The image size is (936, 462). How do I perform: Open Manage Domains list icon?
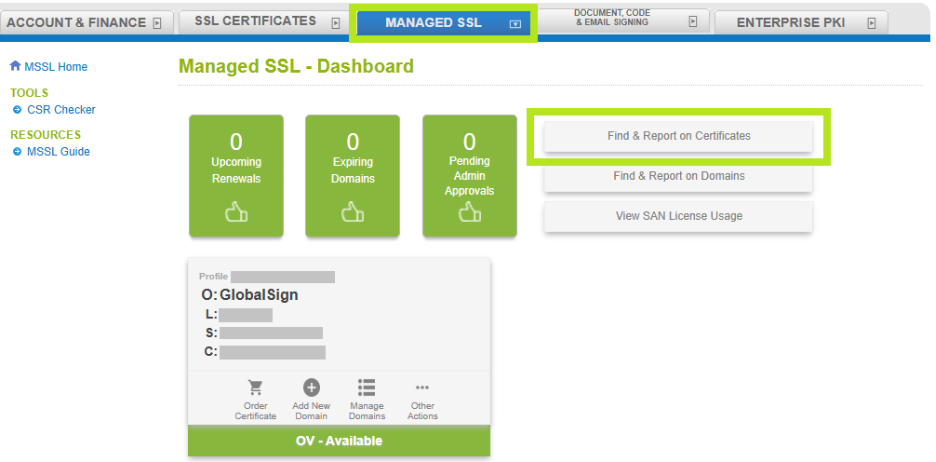point(367,388)
